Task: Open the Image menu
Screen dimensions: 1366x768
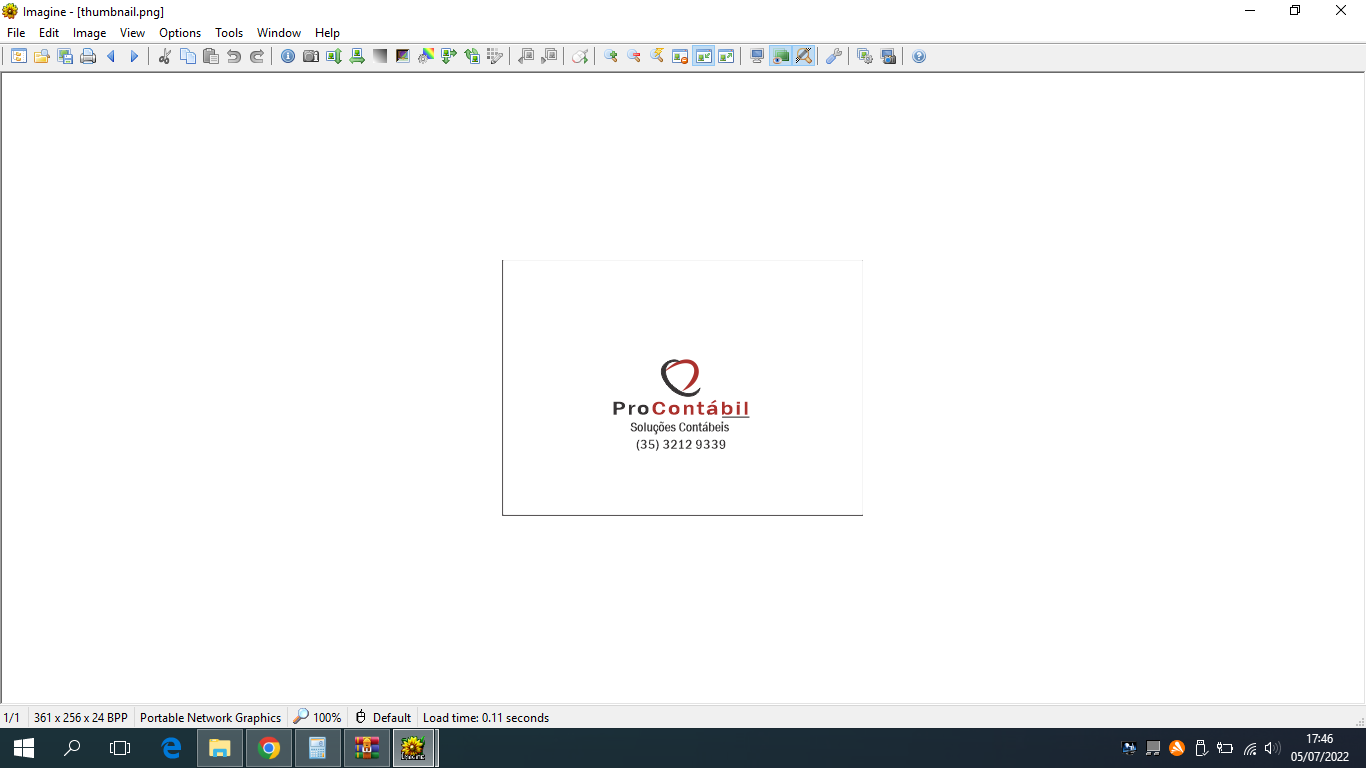Action: 90,33
